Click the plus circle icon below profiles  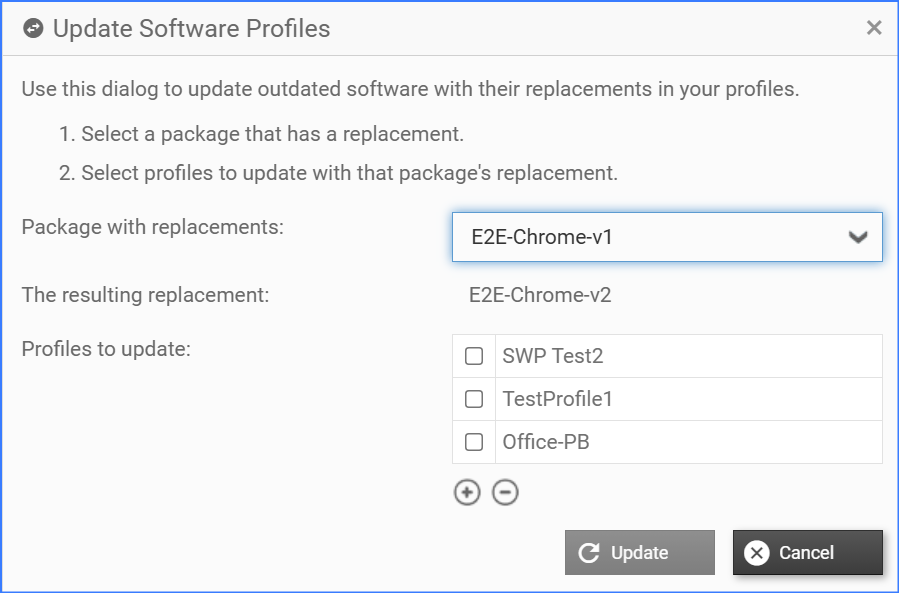coord(467,492)
